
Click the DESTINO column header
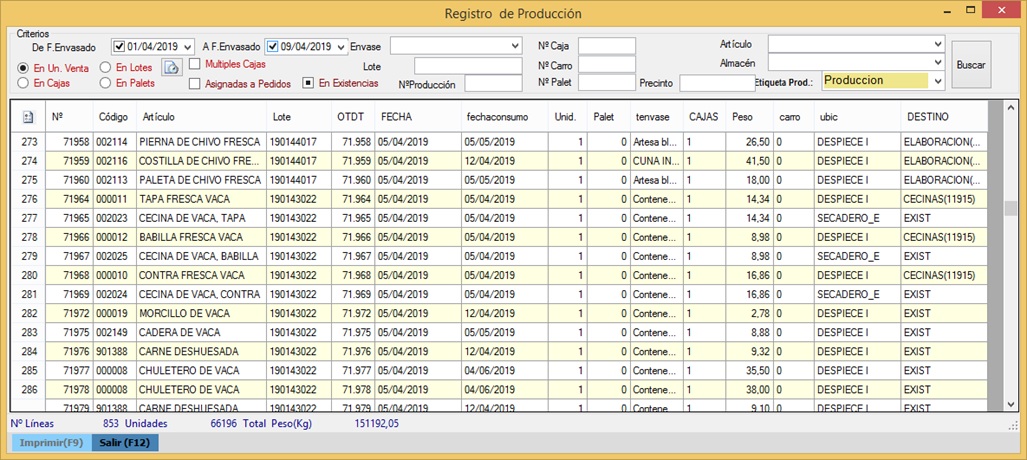click(x=927, y=117)
